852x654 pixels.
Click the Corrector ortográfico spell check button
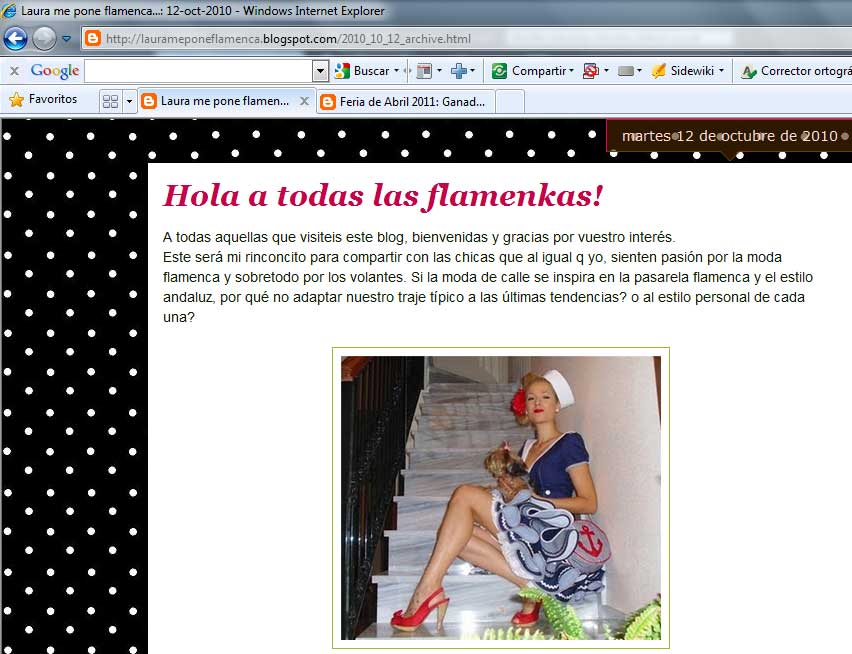796,71
